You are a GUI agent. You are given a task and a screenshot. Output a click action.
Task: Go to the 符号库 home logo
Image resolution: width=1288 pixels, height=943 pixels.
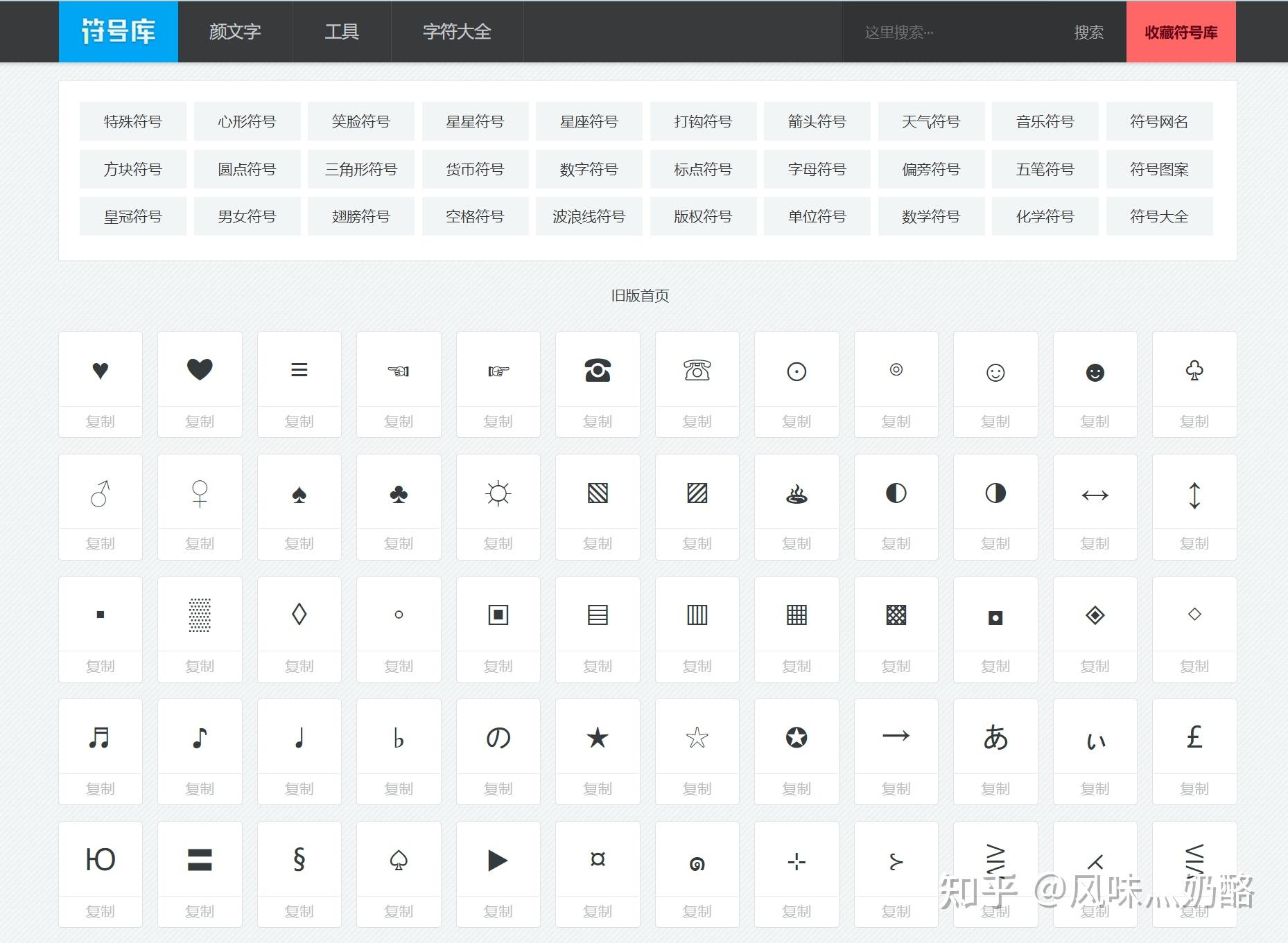[x=119, y=32]
